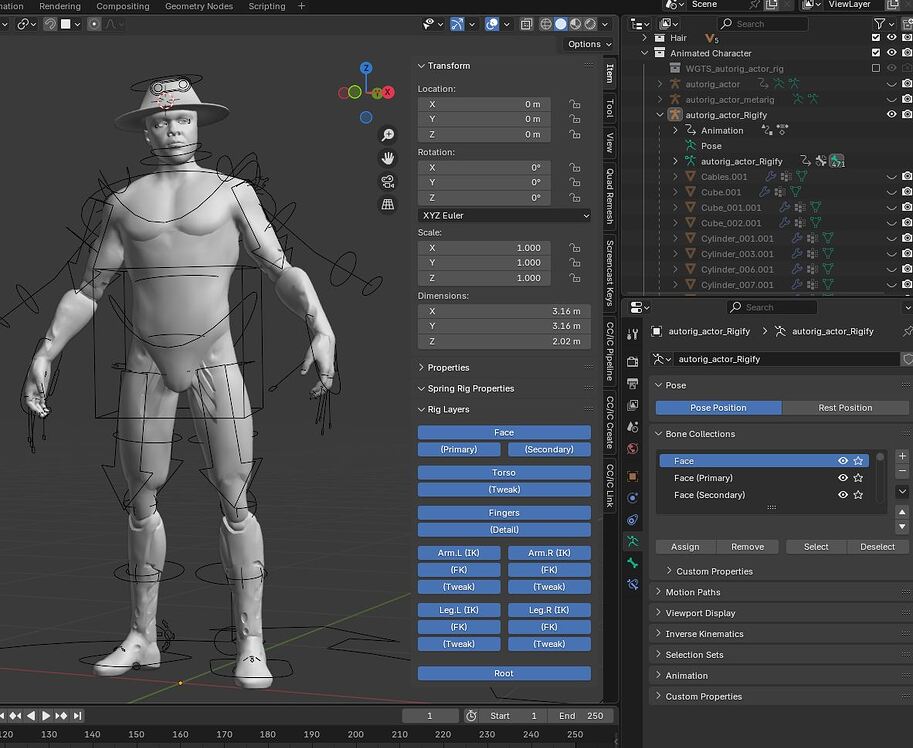Toggle eye for autorig_actor_Rigify object
Viewport: 913px width, 748px height.
(891, 115)
